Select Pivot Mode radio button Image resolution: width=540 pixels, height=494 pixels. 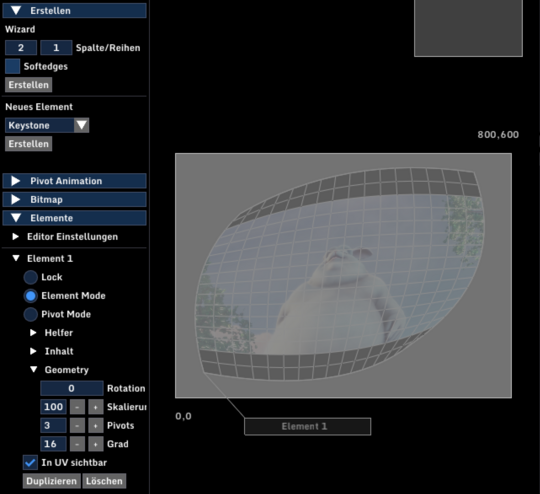(31, 314)
